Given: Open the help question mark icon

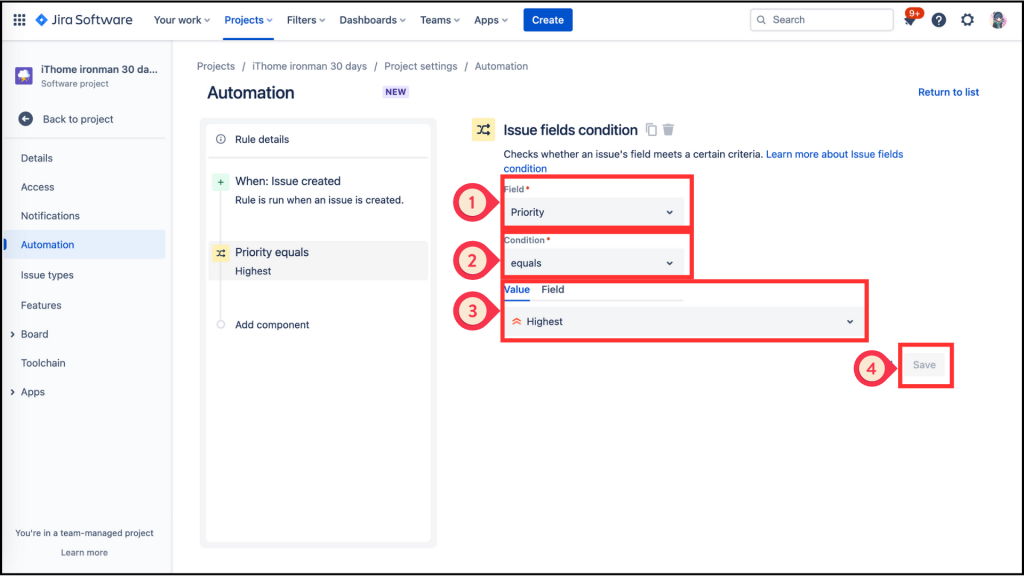Looking at the screenshot, I should (x=938, y=20).
